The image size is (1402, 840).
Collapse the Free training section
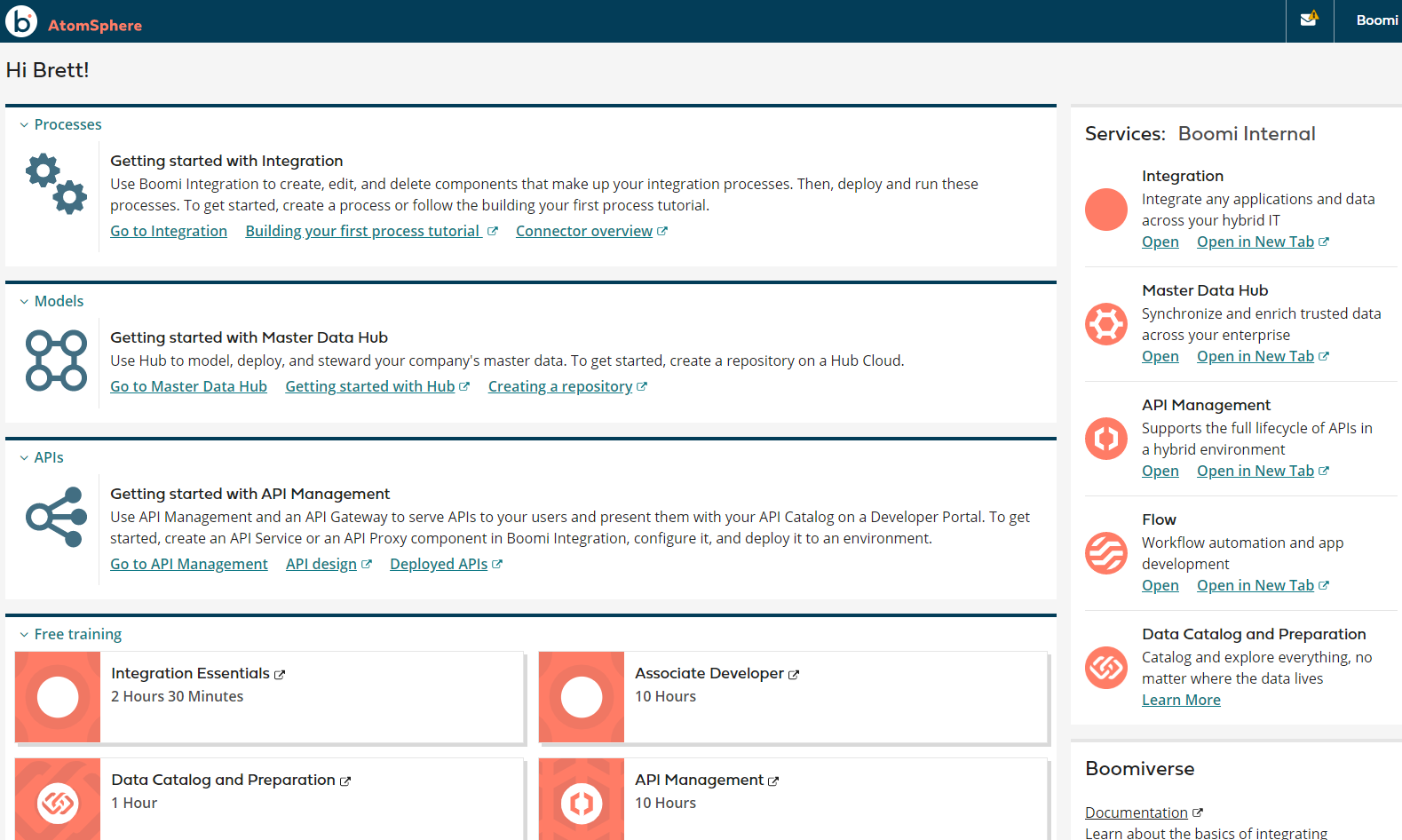[x=24, y=635]
